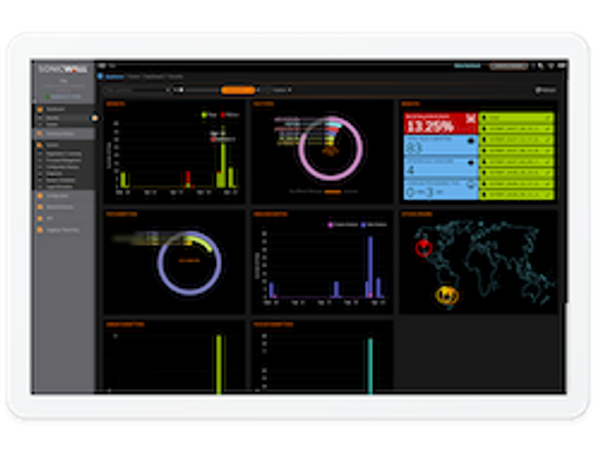Image resolution: width=600 pixels, height=449 pixels.
Task: Click the Refresh button at the toolbar right
Action: pos(545,90)
